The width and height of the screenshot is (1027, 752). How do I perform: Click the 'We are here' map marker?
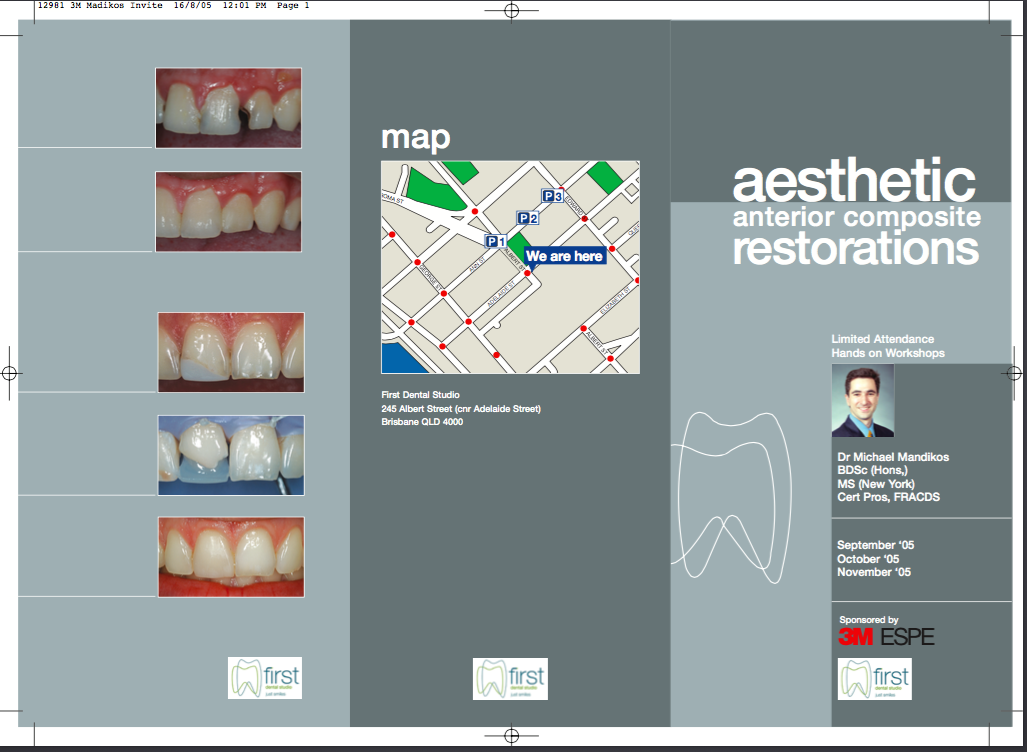coord(564,256)
